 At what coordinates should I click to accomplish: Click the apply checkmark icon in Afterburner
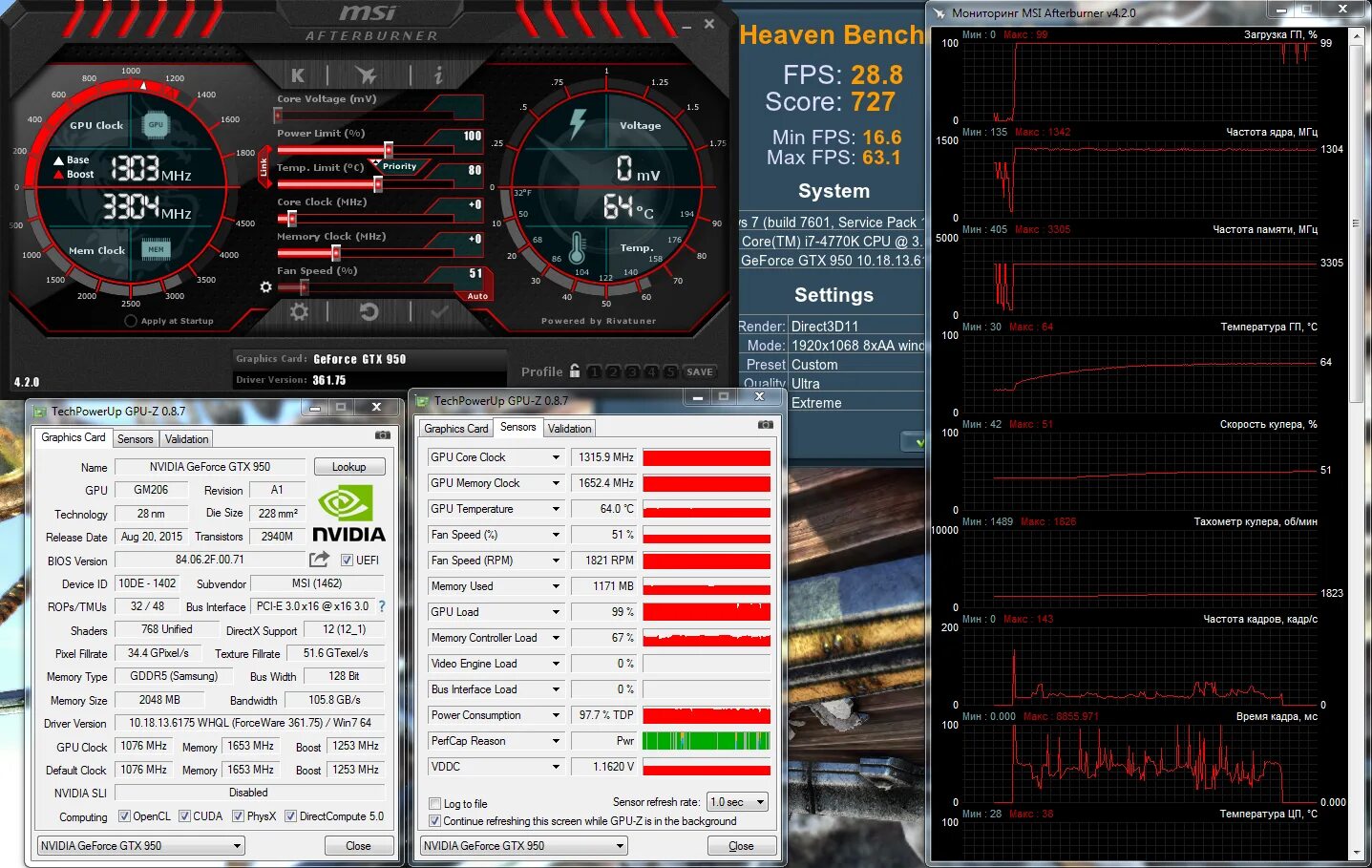tap(439, 311)
